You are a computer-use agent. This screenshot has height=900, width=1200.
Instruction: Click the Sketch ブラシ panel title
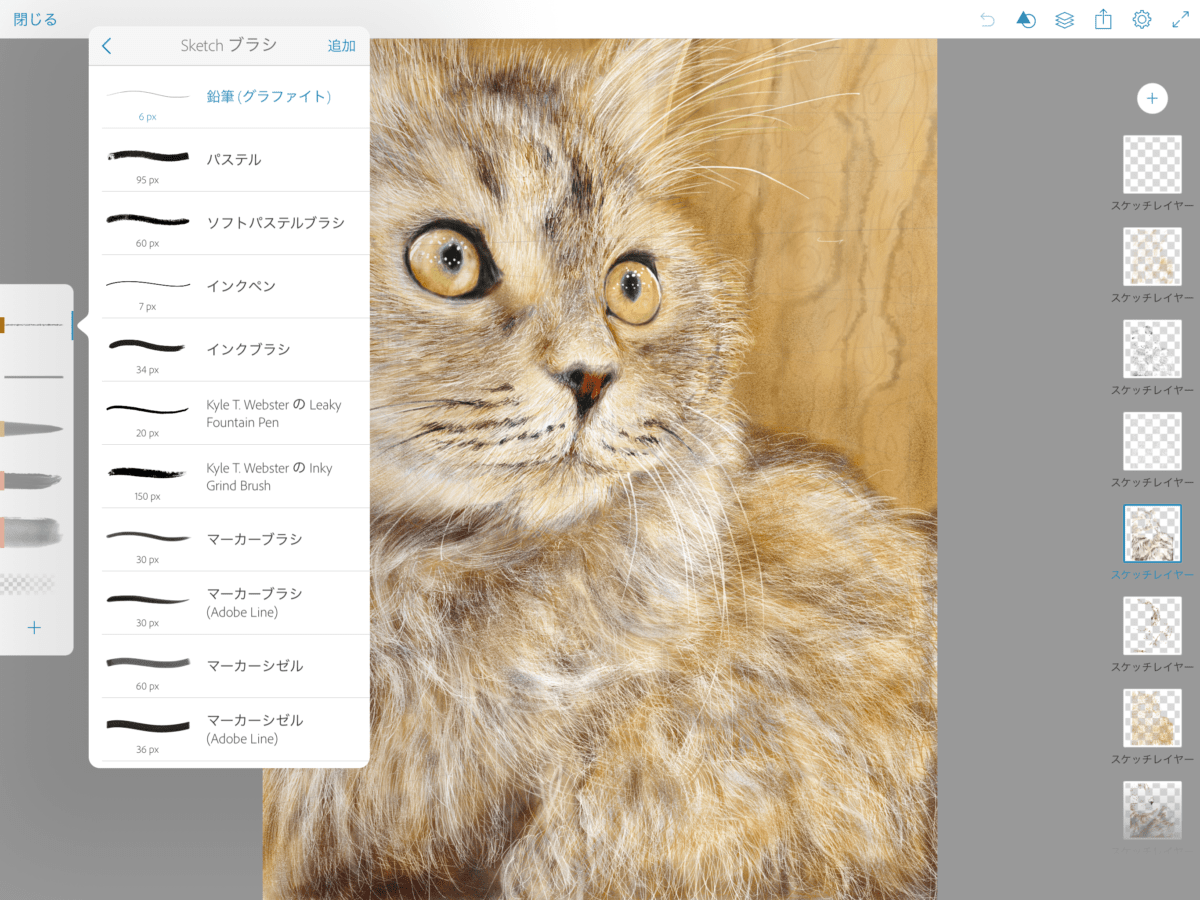click(x=228, y=45)
